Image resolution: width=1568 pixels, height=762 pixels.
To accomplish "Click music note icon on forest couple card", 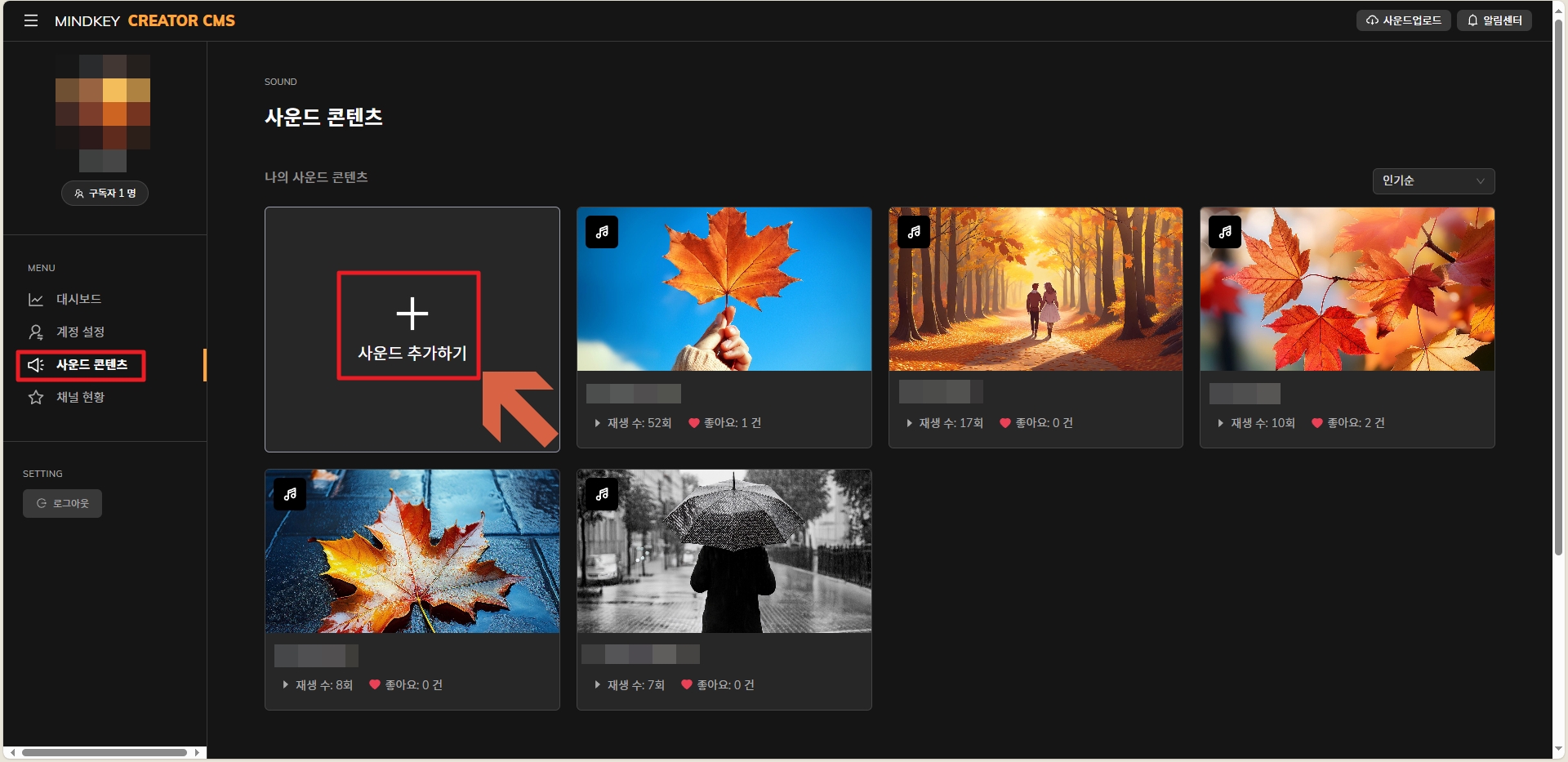I will click(x=914, y=232).
